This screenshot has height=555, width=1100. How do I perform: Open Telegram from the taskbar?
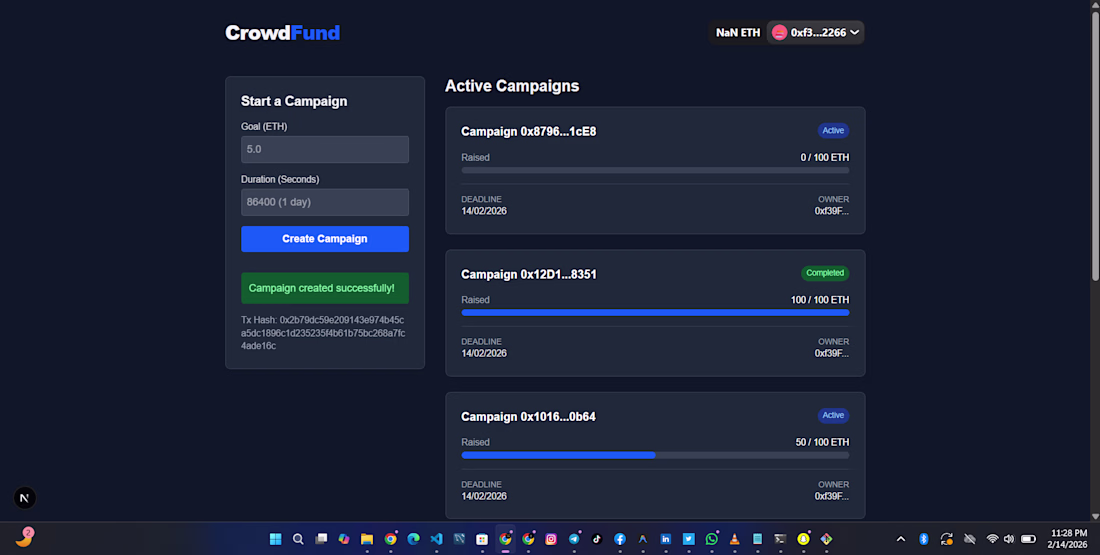[x=574, y=539]
